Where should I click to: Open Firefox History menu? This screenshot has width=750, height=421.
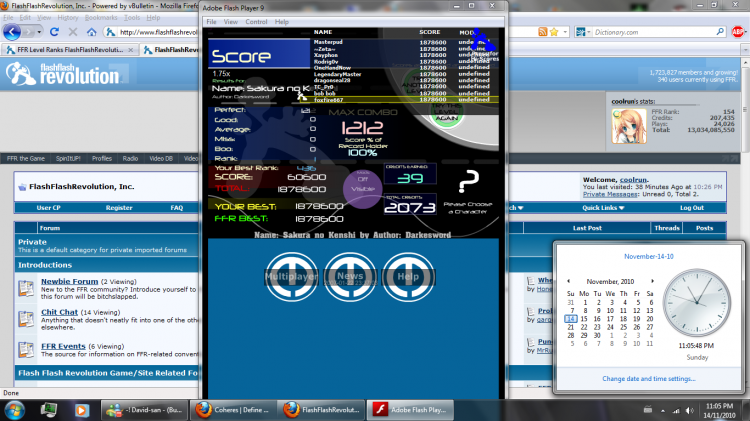(x=68, y=18)
